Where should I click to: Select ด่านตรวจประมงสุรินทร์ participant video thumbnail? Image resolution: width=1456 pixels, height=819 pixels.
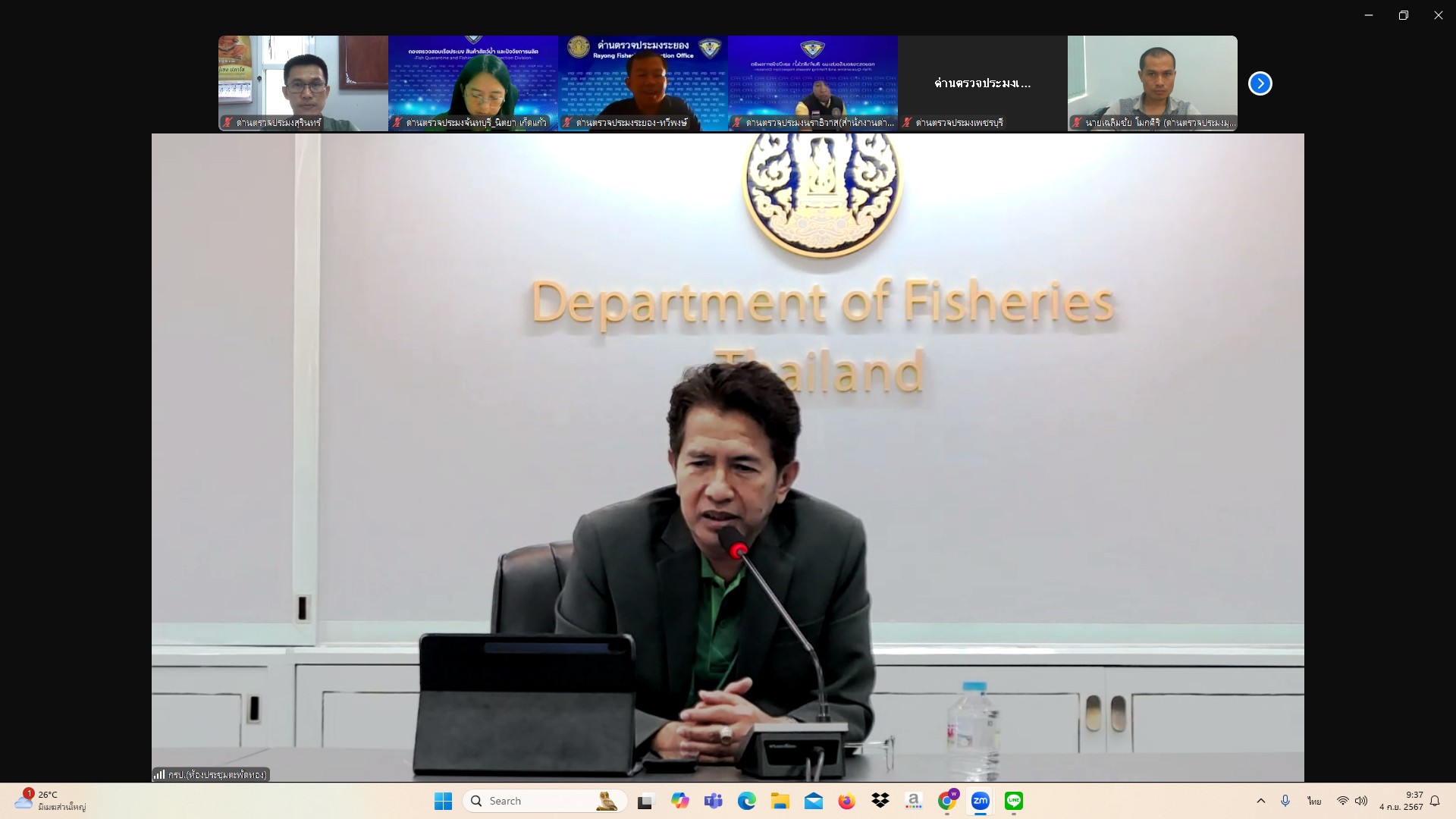coord(303,83)
